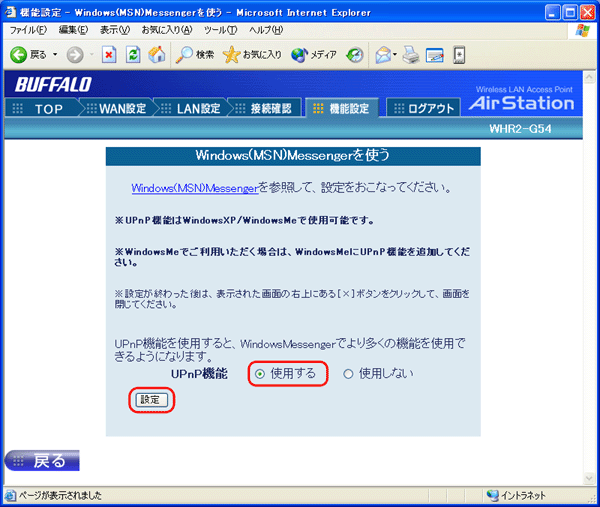The height and width of the screenshot is (507, 600).
Task: Click the 設定 submit button
Action: pyautogui.click(x=152, y=400)
